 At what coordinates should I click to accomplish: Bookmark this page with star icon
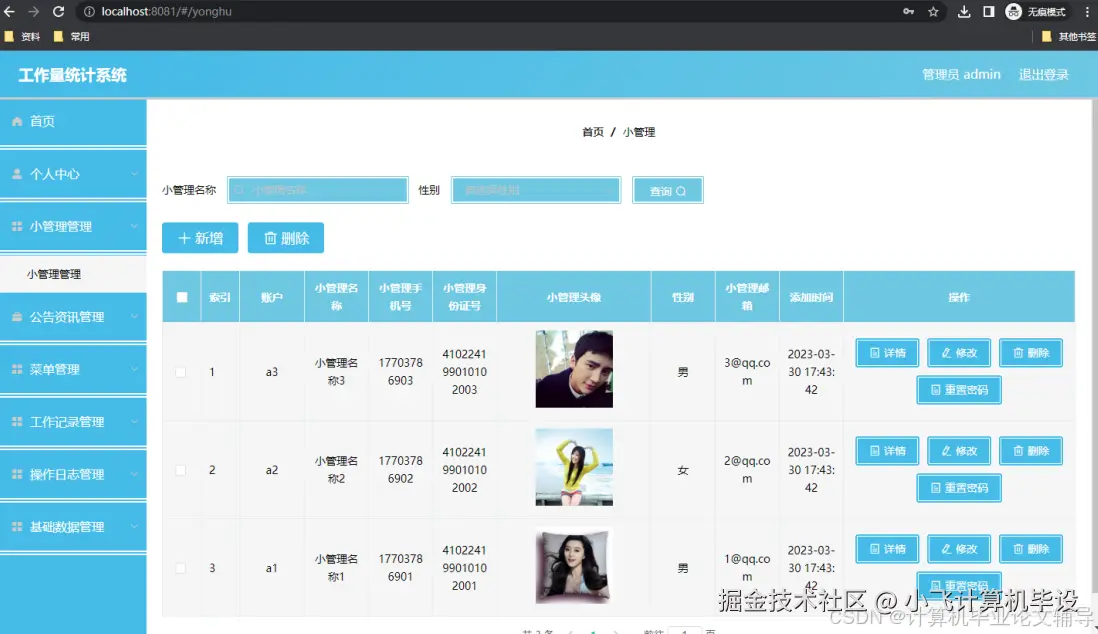coord(933,11)
